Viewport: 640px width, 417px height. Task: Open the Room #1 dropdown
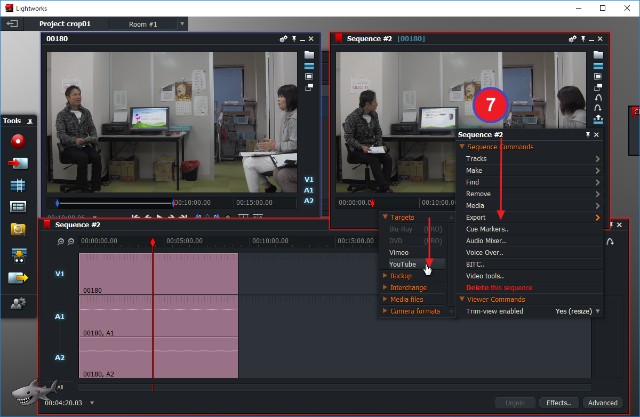[x=181, y=22]
